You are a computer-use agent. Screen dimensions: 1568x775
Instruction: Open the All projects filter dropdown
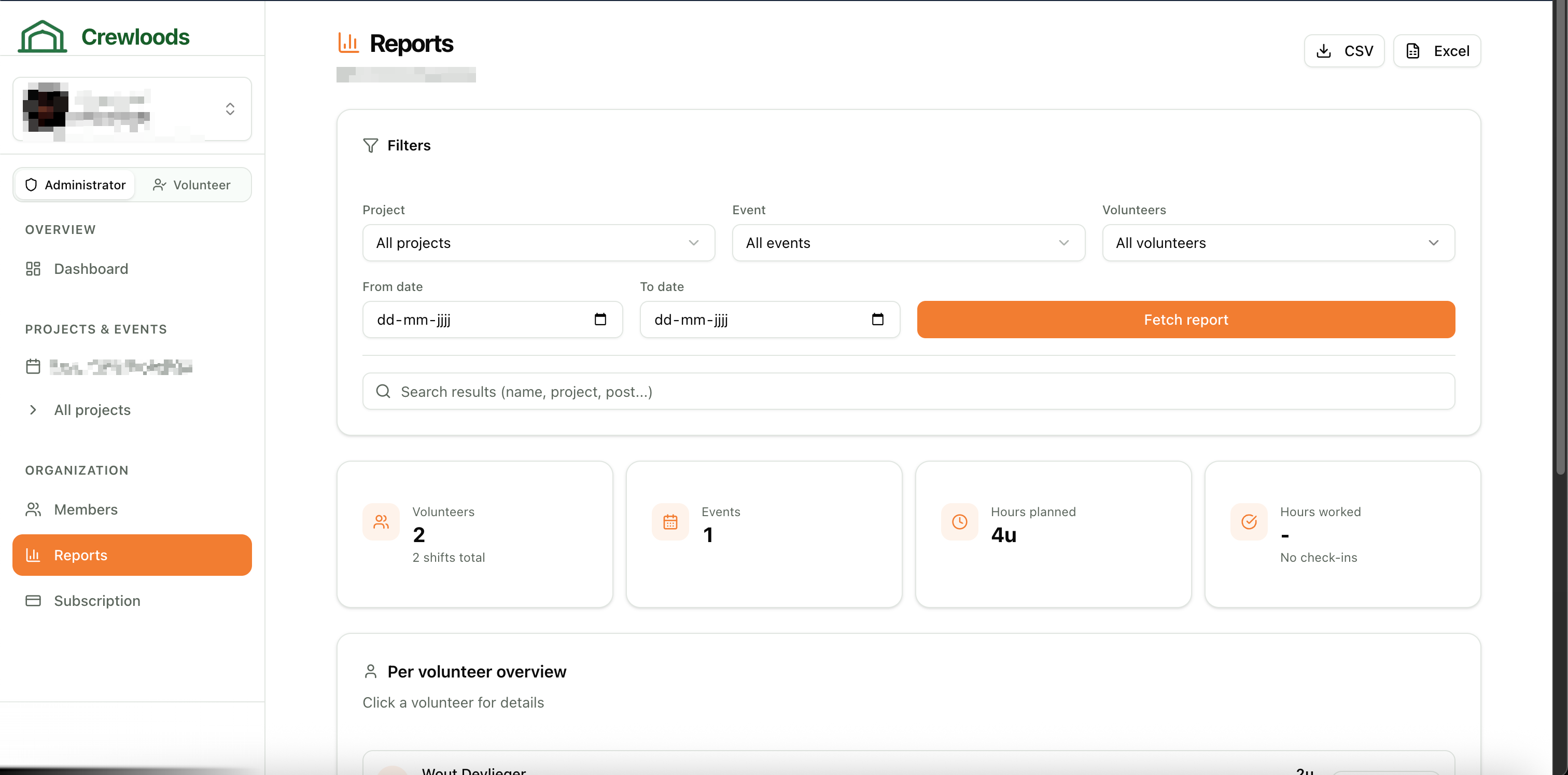pyautogui.click(x=538, y=243)
